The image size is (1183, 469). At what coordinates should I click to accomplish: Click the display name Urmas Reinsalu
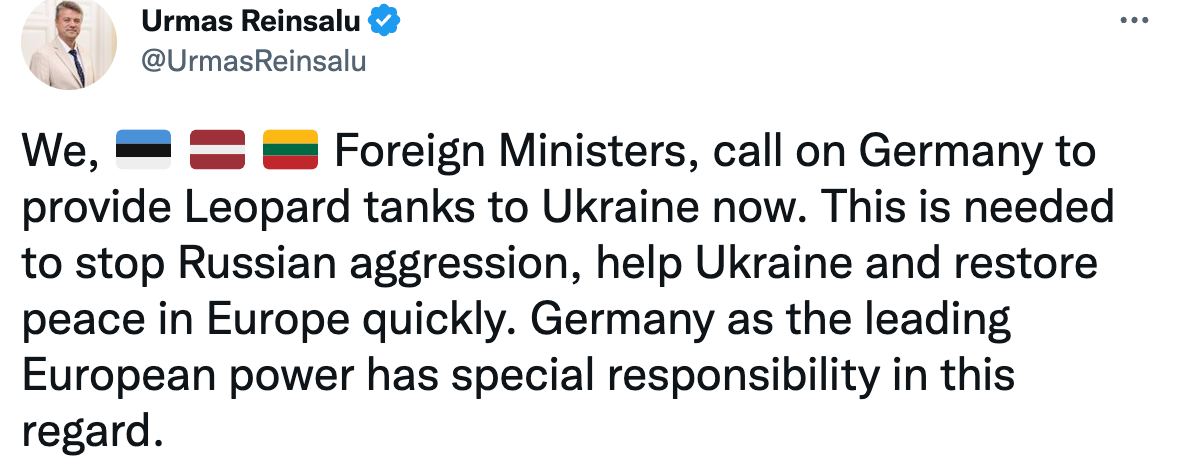pyautogui.click(x=250, y=23)
